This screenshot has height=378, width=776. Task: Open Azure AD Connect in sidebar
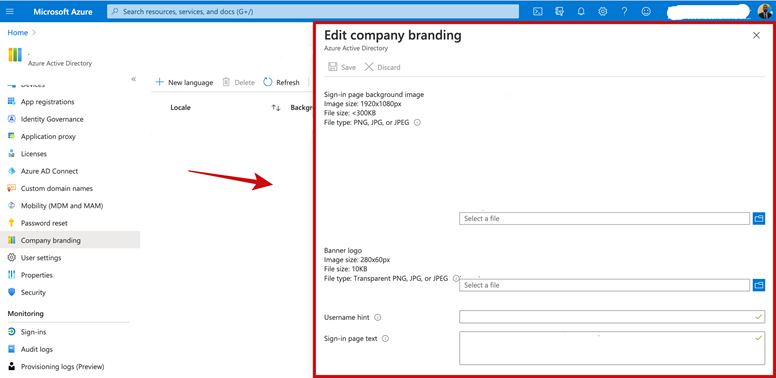(x=49, y=171)
